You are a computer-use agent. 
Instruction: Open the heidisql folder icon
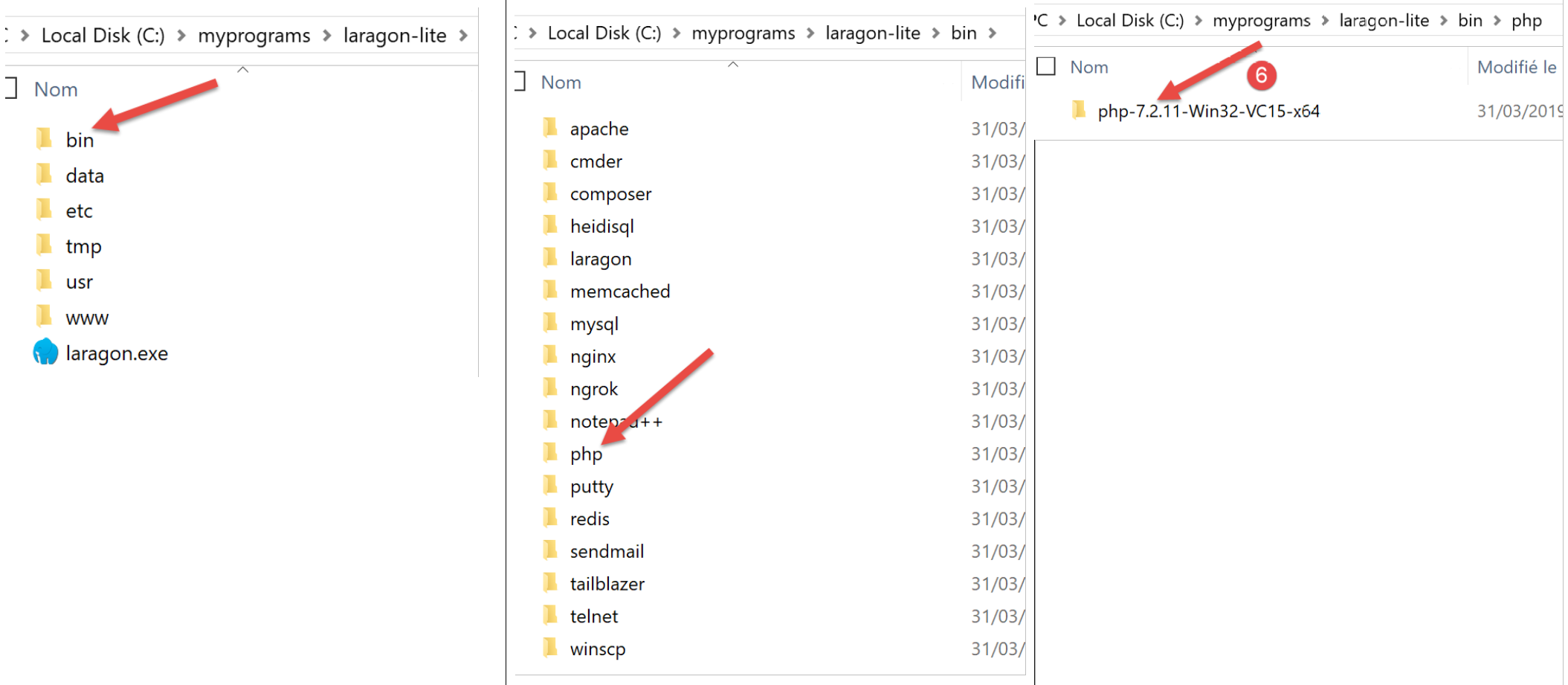tap(550, 225)
